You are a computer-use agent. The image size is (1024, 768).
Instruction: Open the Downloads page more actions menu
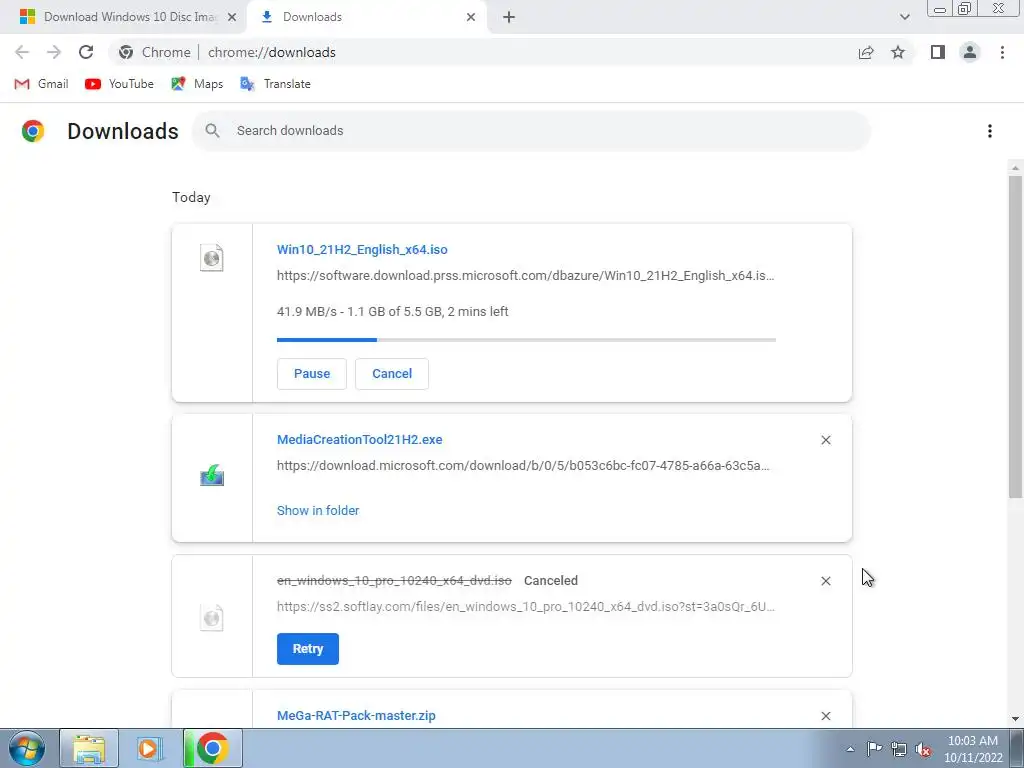click(990, 131)
